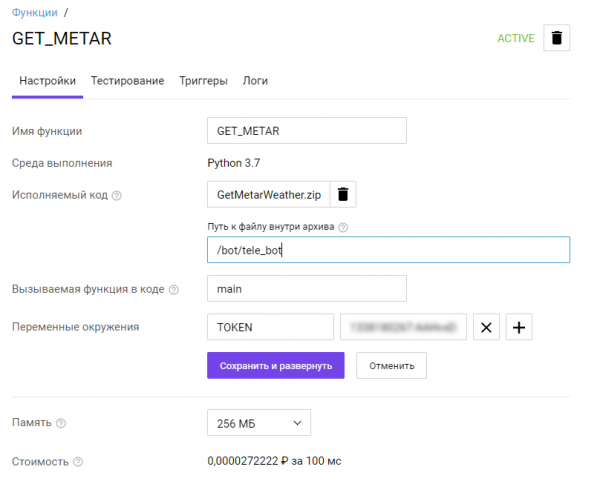Add a new environment variable with plus
The height and width of the screenshot is (481, 600).
coord(520,327)
